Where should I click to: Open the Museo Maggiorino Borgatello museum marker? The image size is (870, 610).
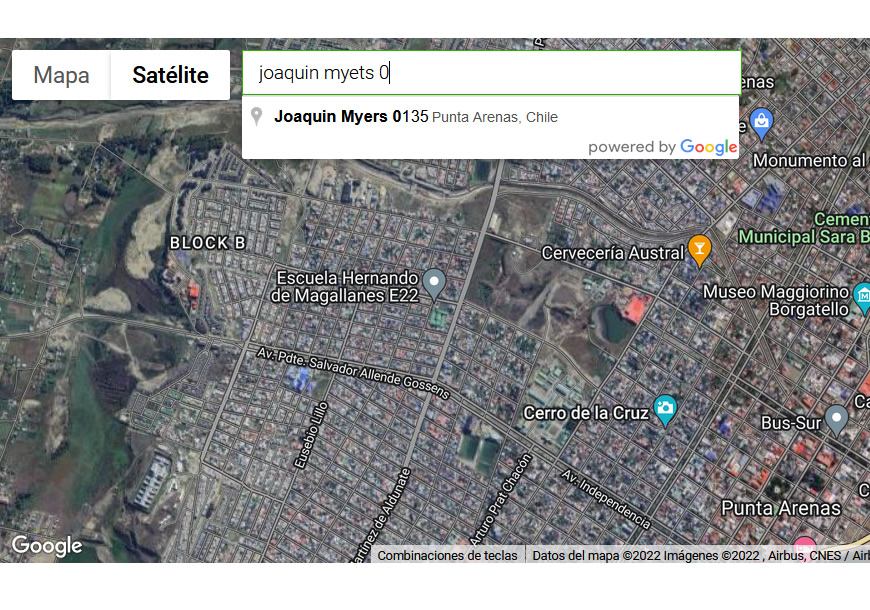tap(862, 298)
